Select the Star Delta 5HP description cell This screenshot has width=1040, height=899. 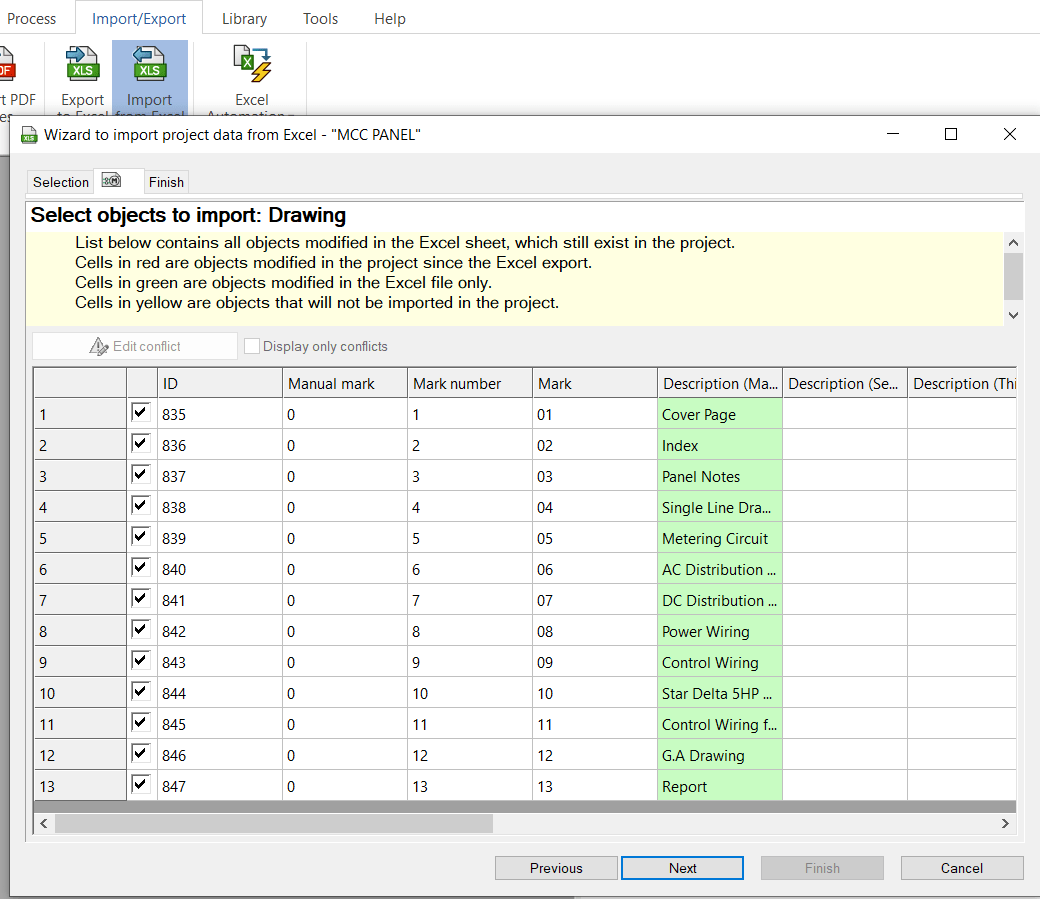click(x=720, y=693)
